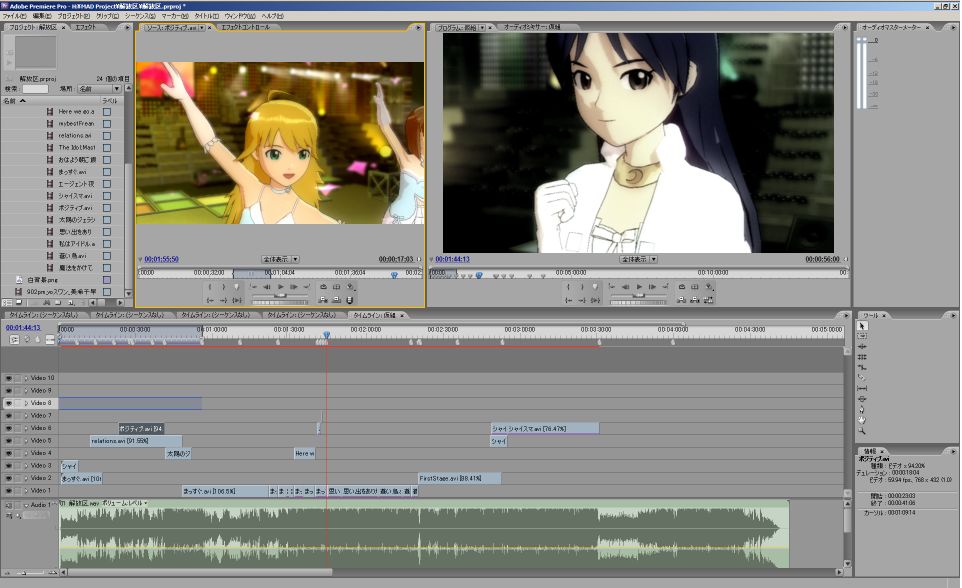Image resolution: width=962 pixels, height=588 pixels.
Task: Select the Ripple Edit tool
Action: 861,347
